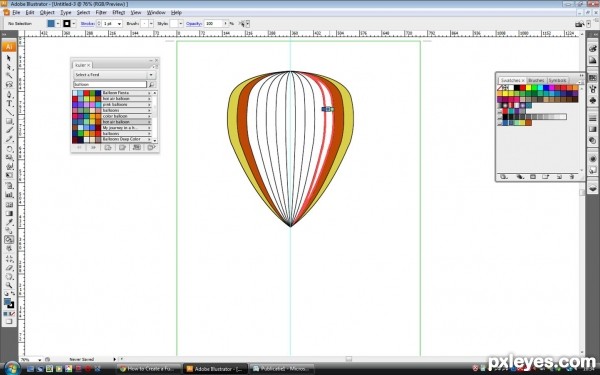
Task: Select the Pencil tool
Action: click(x=9, y=139)
